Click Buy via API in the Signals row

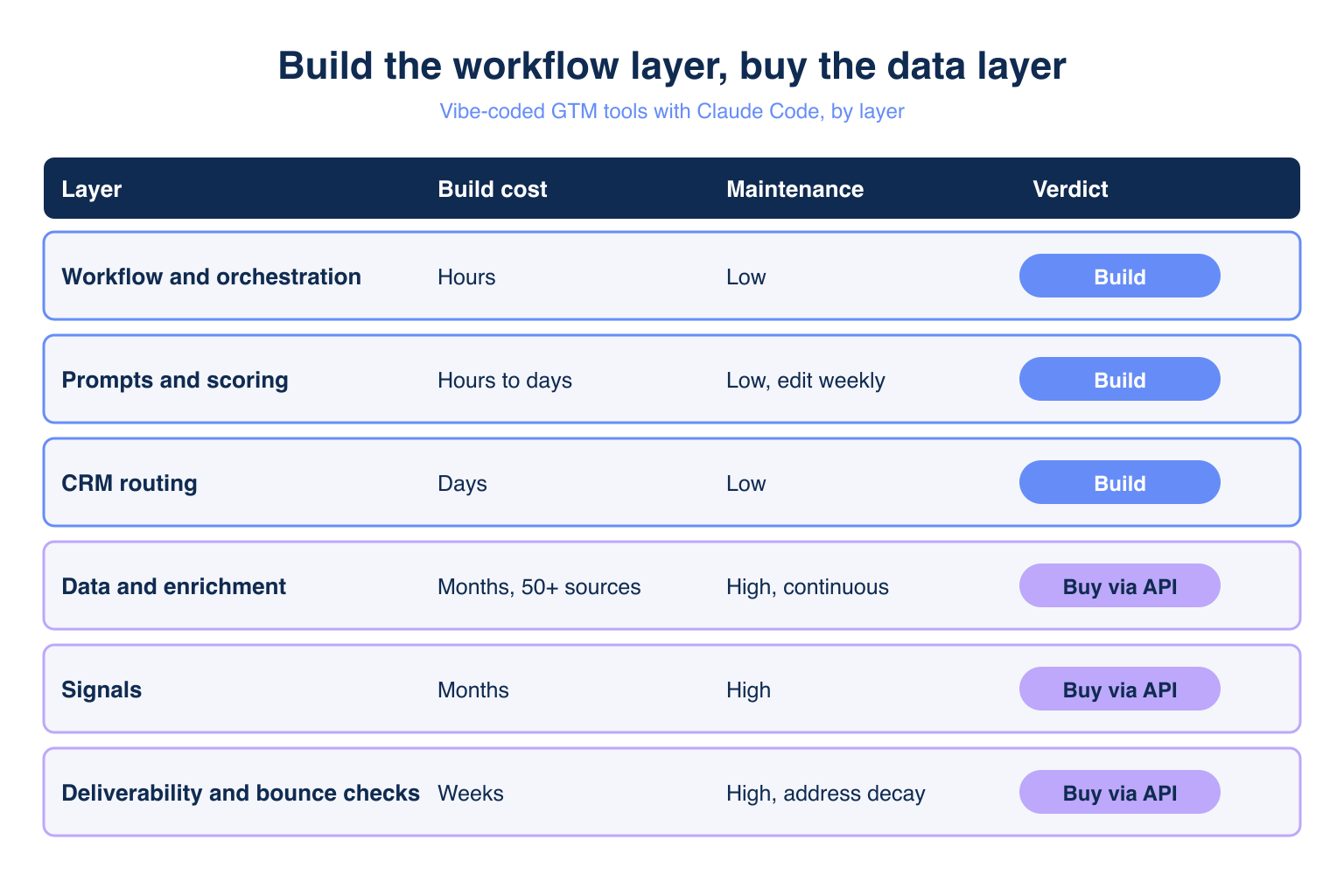coord(1119,689)
